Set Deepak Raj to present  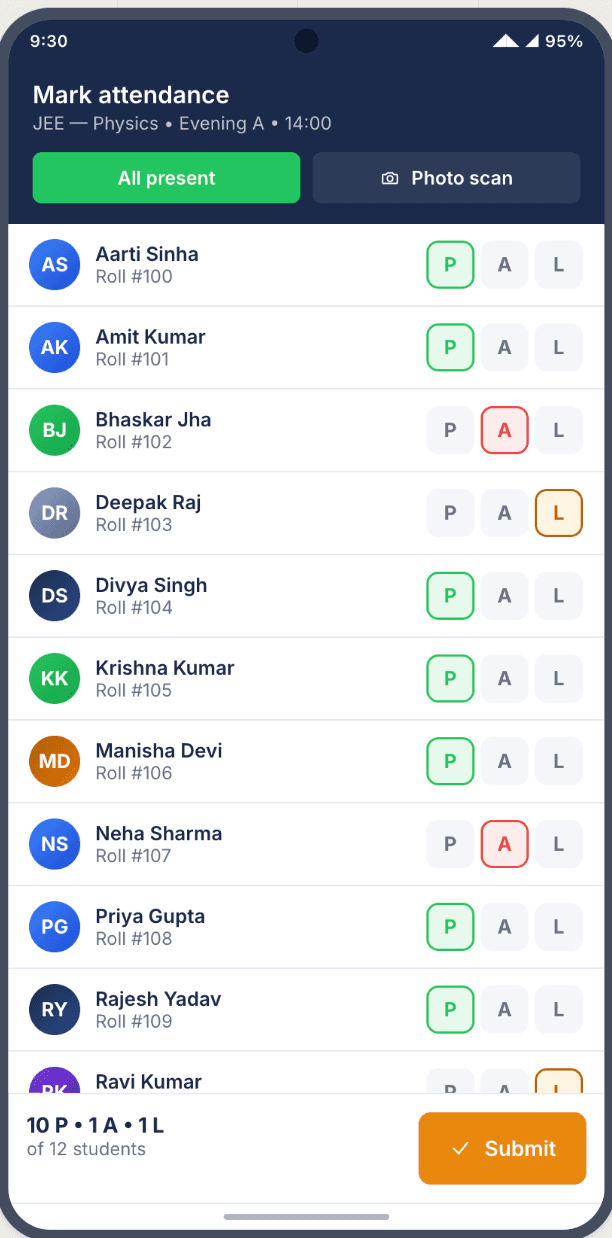(450, 513)
